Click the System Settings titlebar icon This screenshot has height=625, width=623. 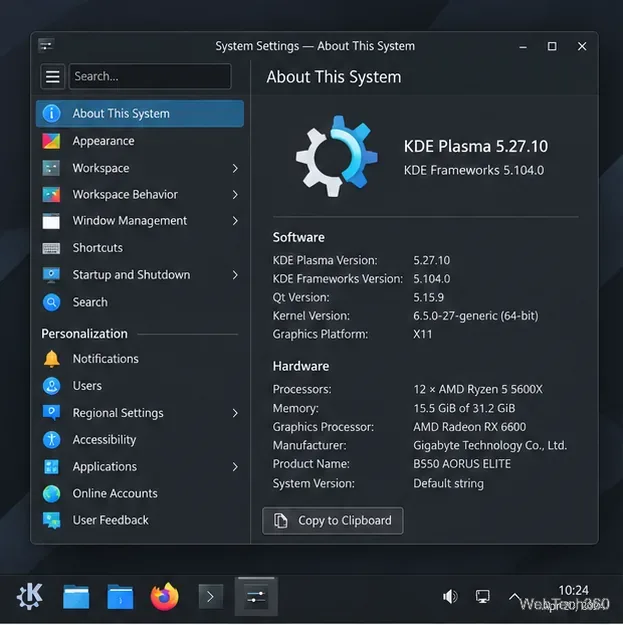(x=46, y=45)
